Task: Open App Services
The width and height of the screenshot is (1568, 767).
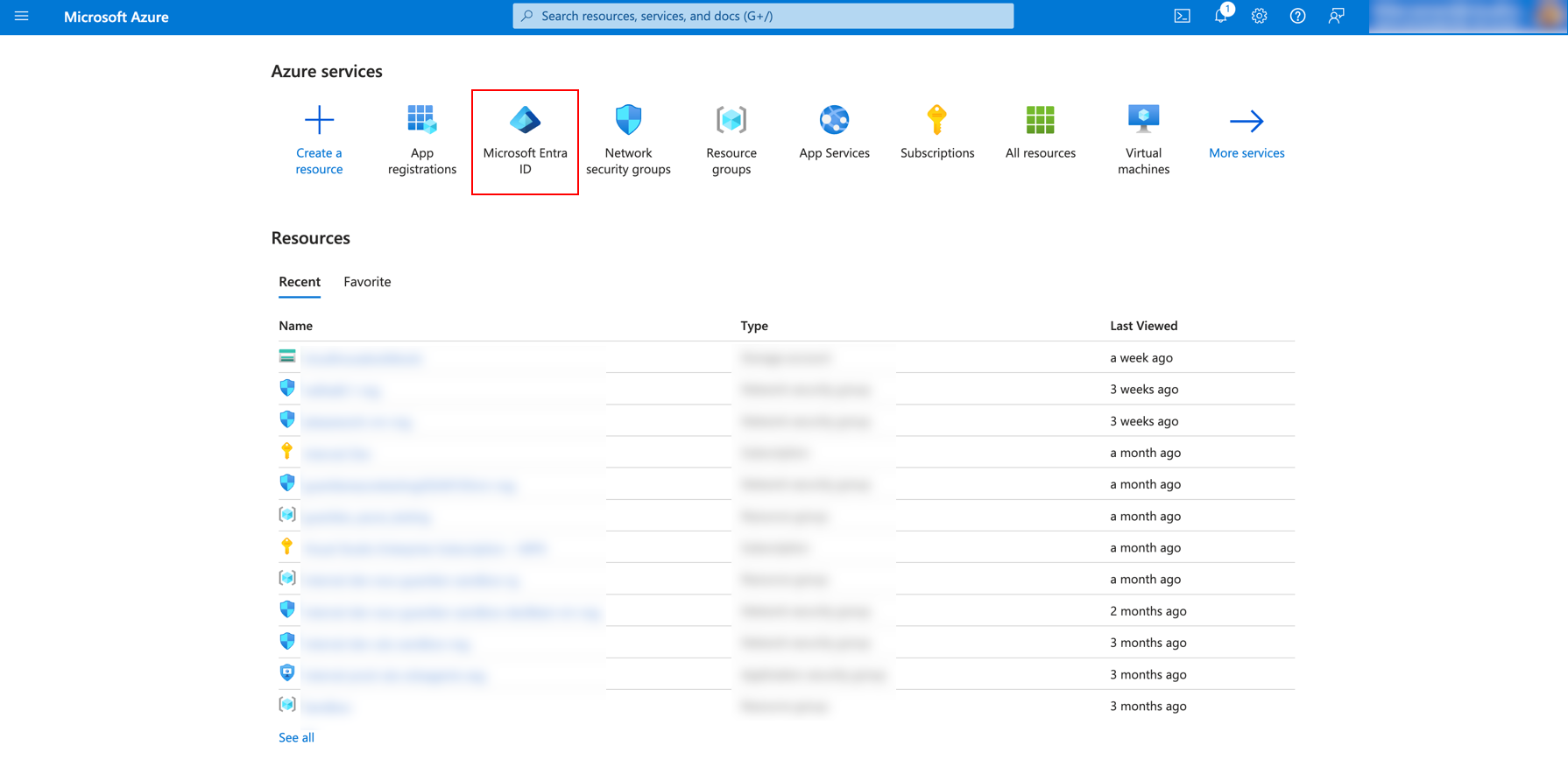Action: tap(834, 133)
